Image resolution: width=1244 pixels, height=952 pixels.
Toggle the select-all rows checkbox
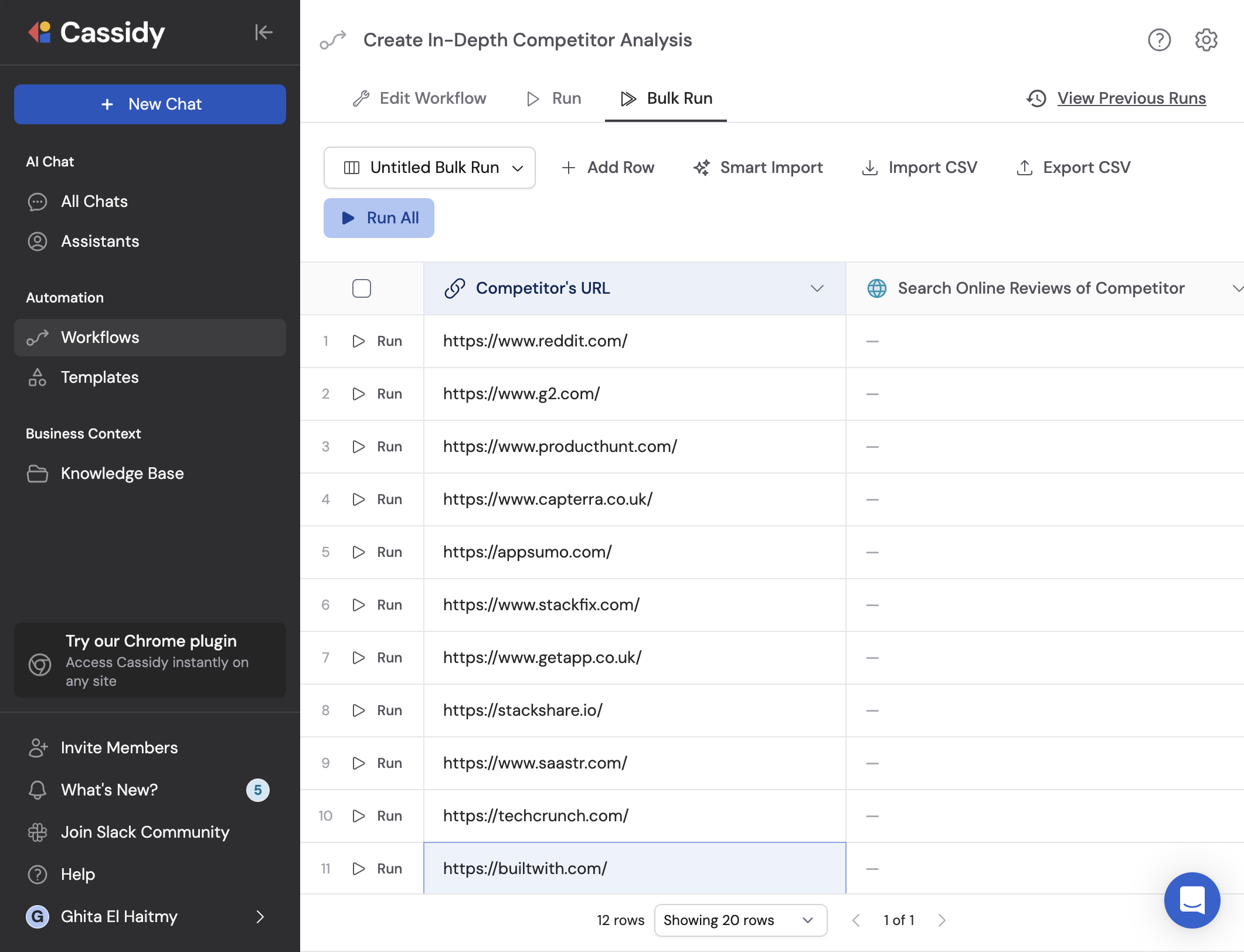tap(362, 288)
